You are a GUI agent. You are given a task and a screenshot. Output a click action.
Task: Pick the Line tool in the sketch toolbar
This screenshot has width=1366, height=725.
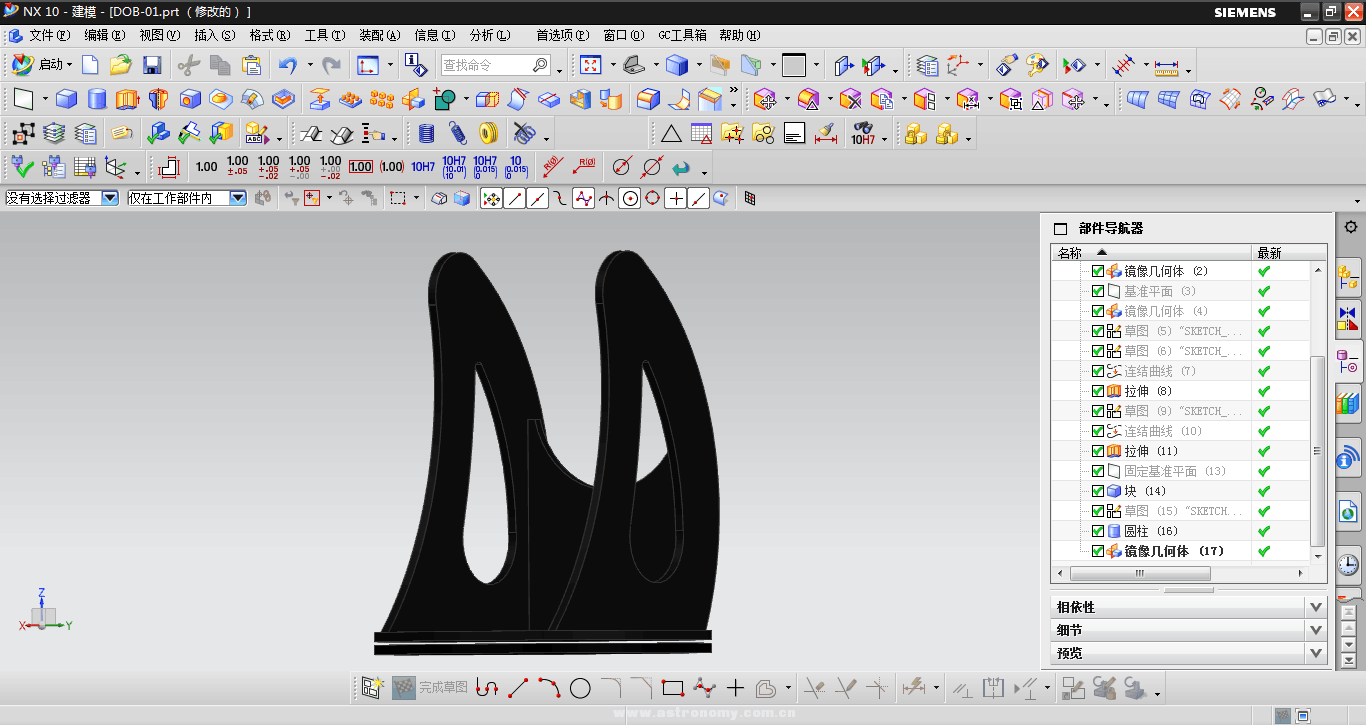pos(518,688)
